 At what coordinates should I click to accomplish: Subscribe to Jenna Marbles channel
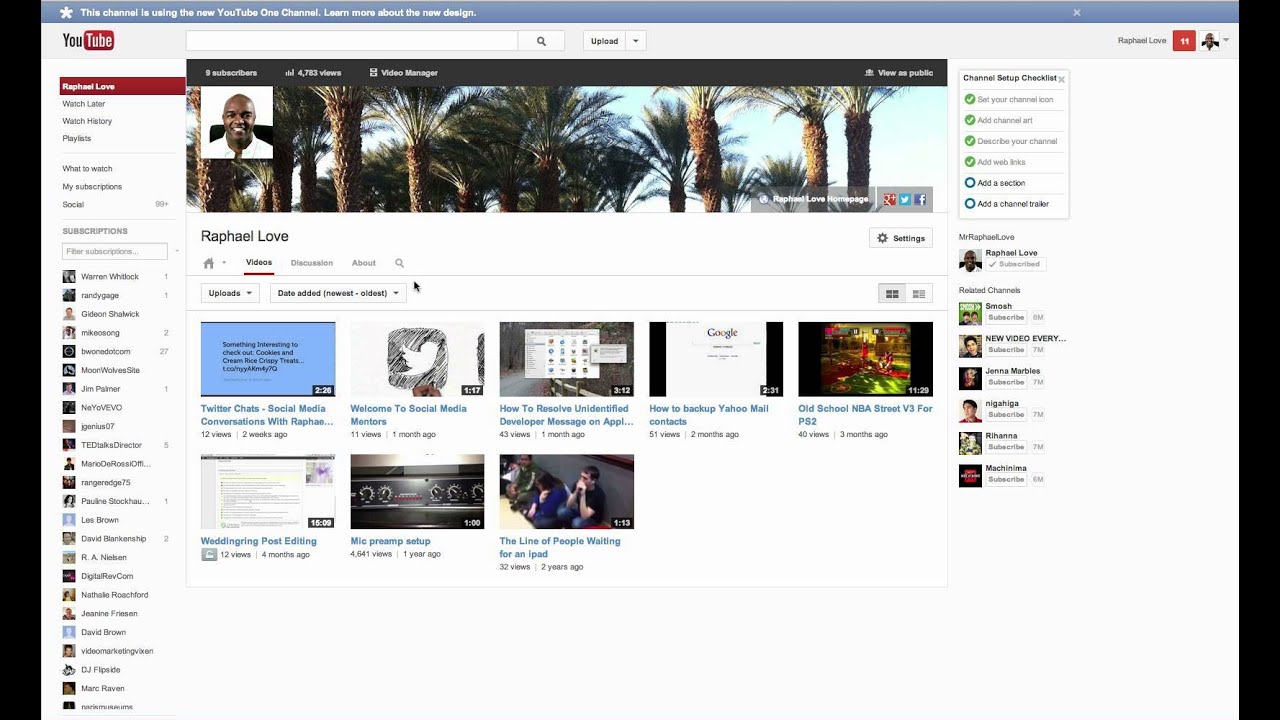[1006, 382]
